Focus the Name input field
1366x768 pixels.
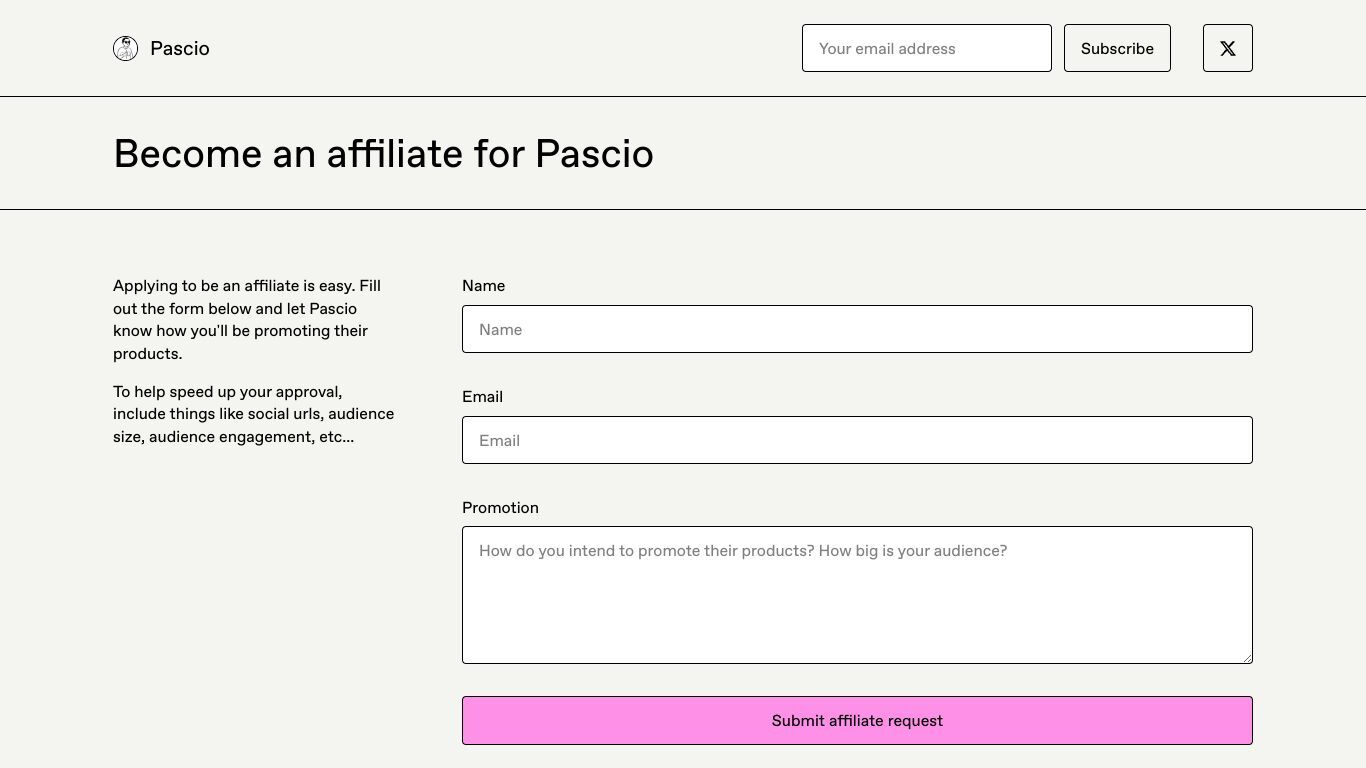tap(857, 329)
